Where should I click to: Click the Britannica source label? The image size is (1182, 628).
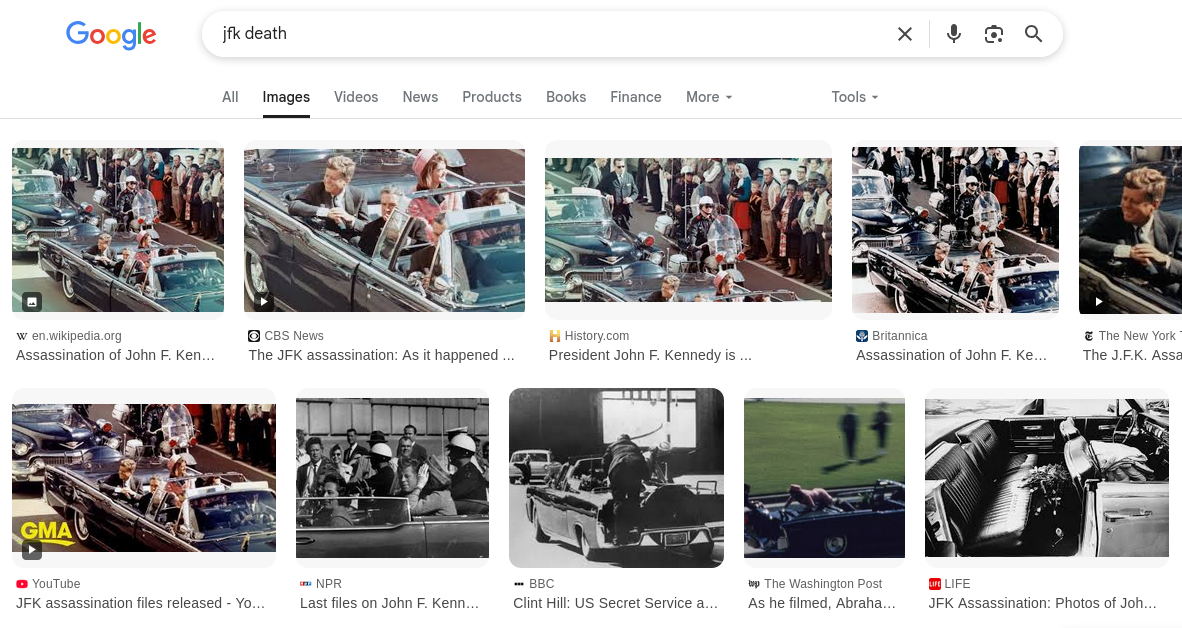point(899,336)
